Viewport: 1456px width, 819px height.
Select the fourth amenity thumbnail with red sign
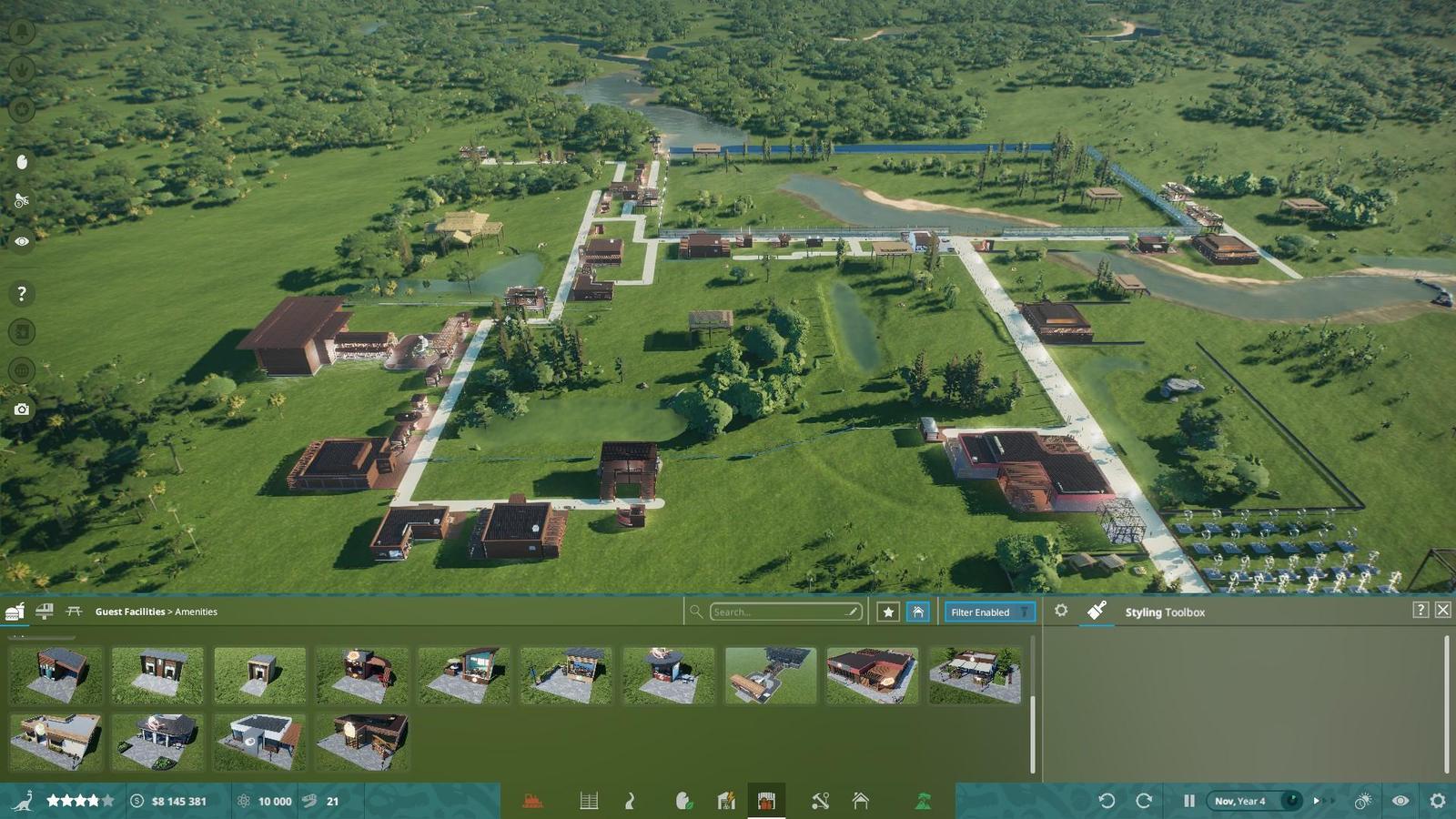pyautogui.click(x=362, y=675)
